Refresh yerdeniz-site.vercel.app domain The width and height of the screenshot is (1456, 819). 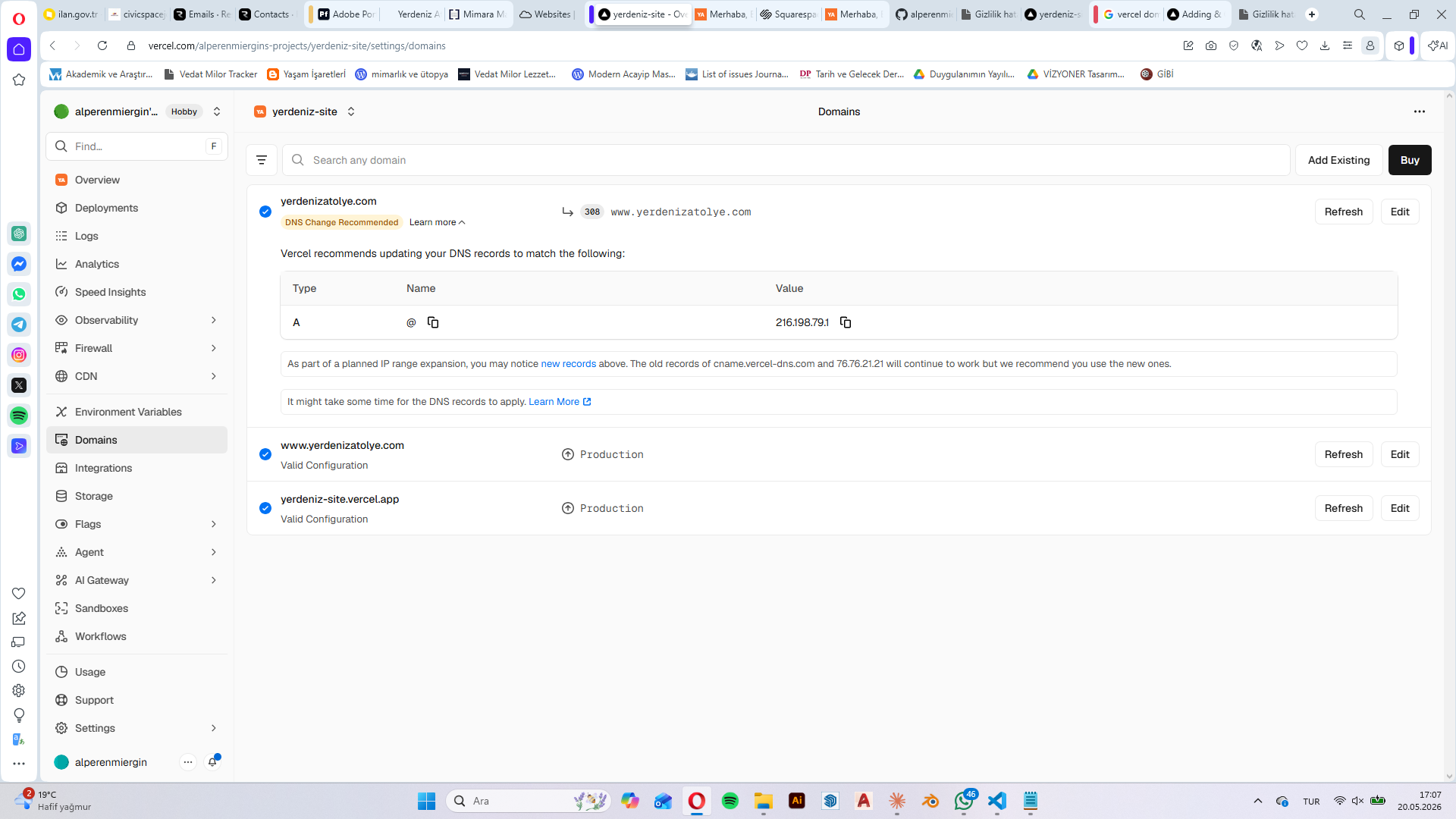point(1343,508)
